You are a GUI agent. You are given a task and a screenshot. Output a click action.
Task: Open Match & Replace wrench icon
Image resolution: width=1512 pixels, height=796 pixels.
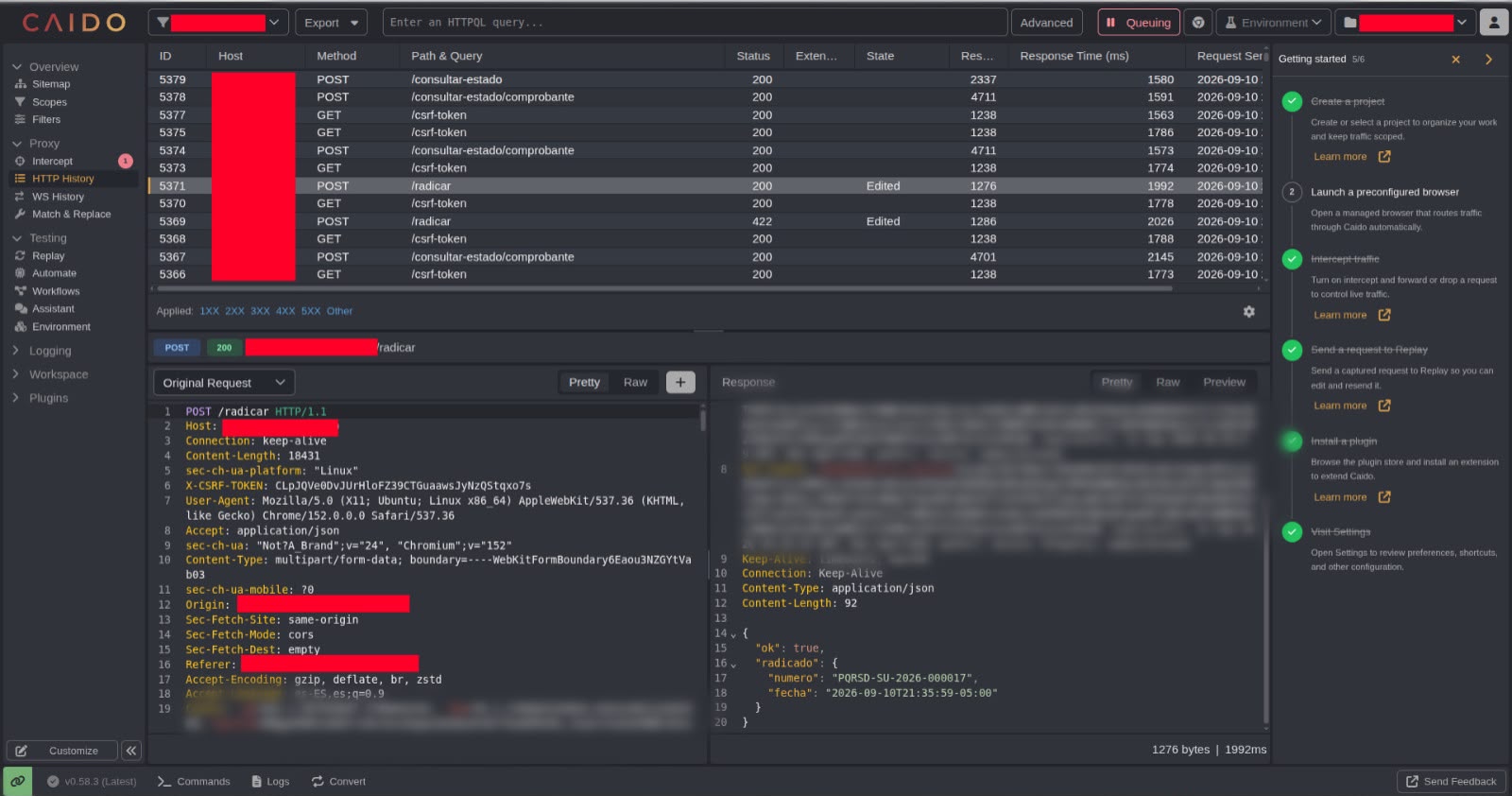[20, 215]
